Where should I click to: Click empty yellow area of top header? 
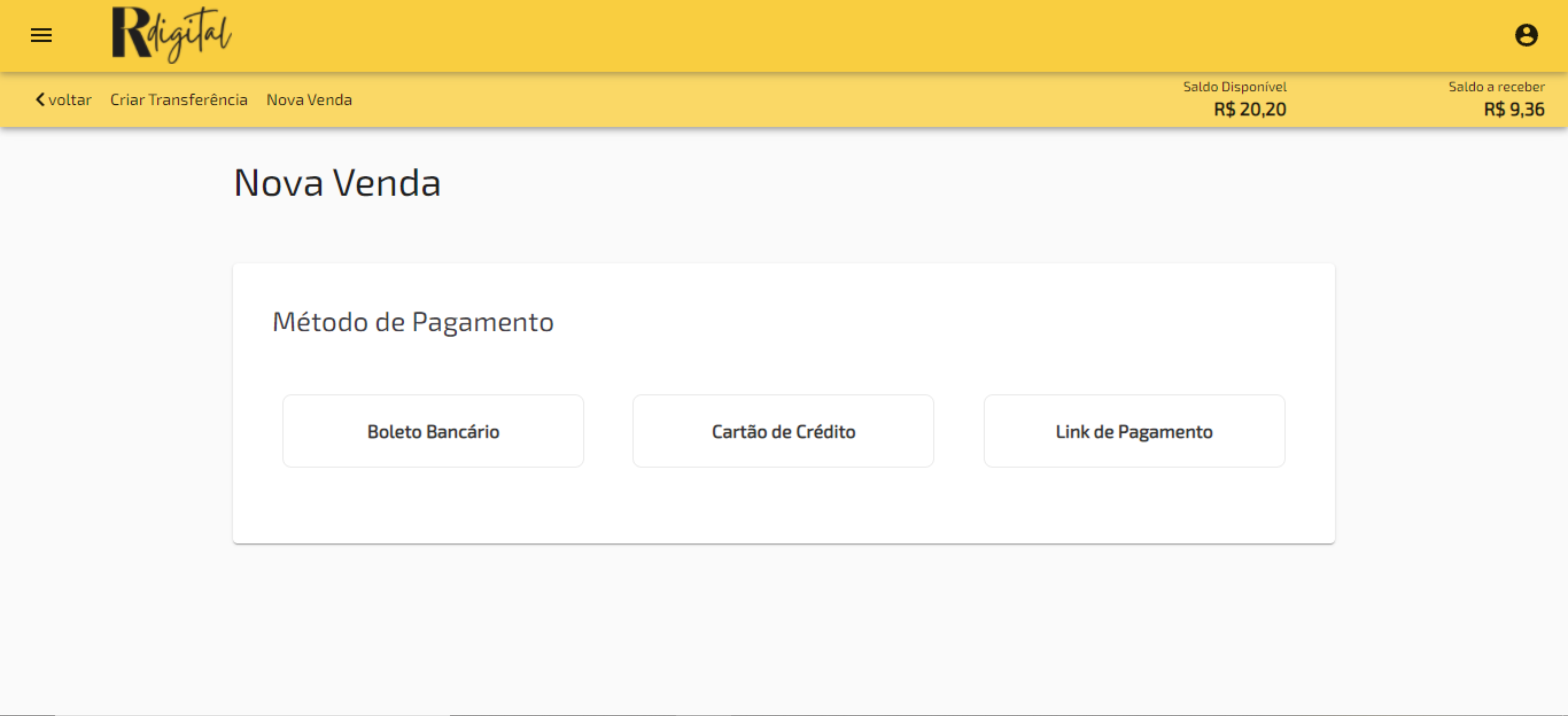click(791, 35)
